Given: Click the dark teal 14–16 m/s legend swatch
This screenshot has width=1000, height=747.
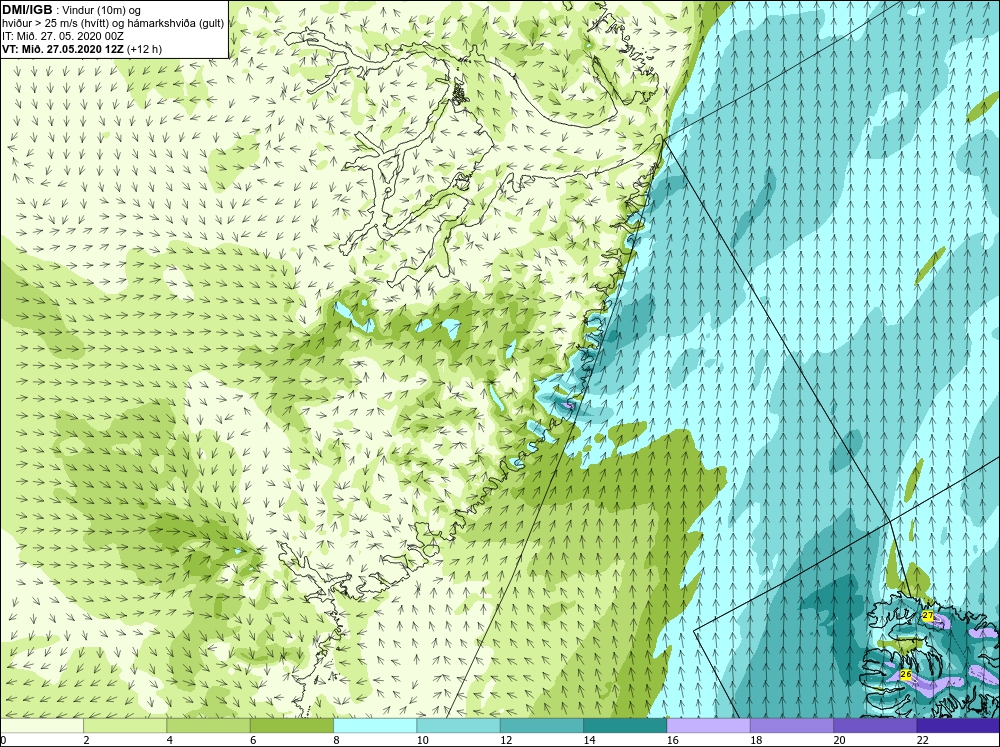Looking at the screenshot, I should click(625, 726).
